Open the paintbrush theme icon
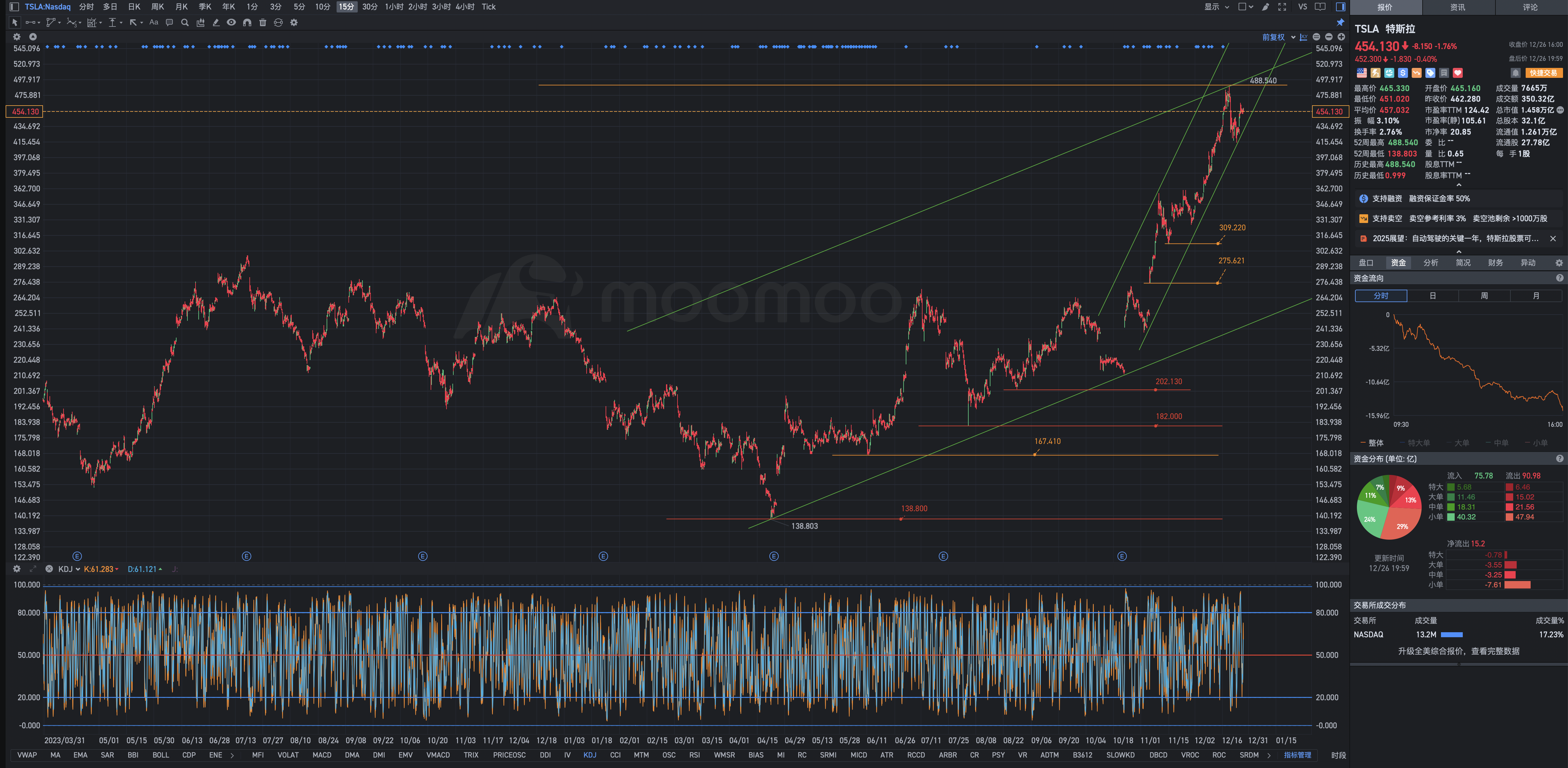This screenshot has height=768, width=1568. (1265, 7)
